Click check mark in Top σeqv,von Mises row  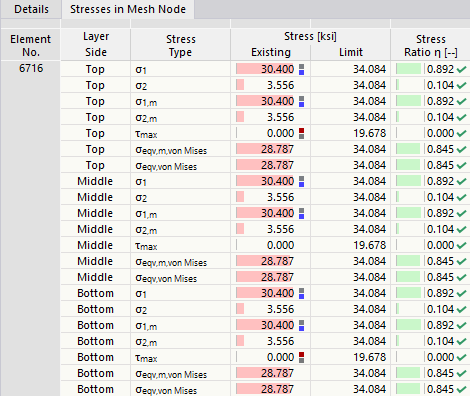(x=462, y=165)
